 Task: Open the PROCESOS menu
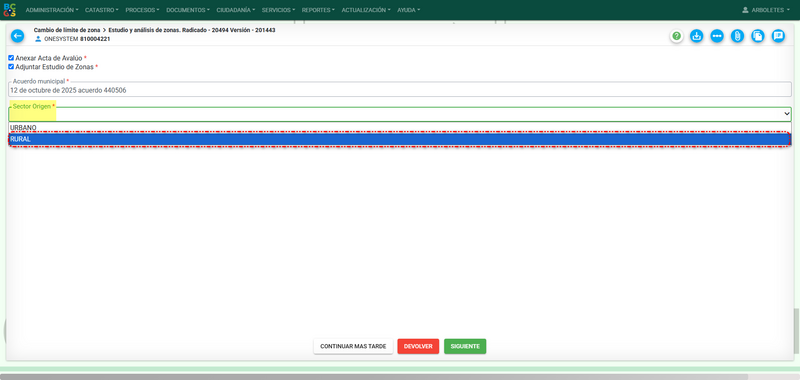[142, 10]
